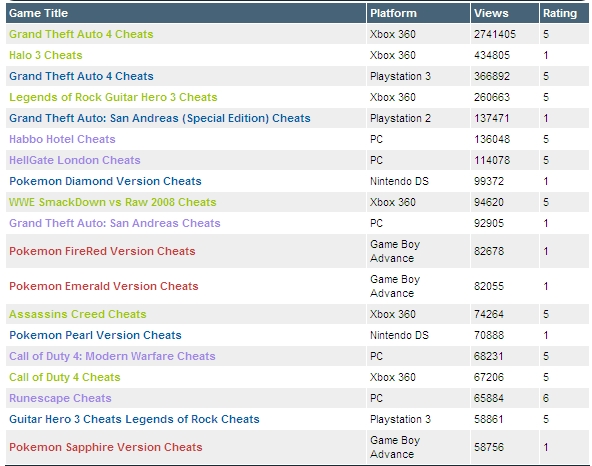The image size is (592, 466).
Task: Select the views value 260663
Action: [x=492, y=97]
